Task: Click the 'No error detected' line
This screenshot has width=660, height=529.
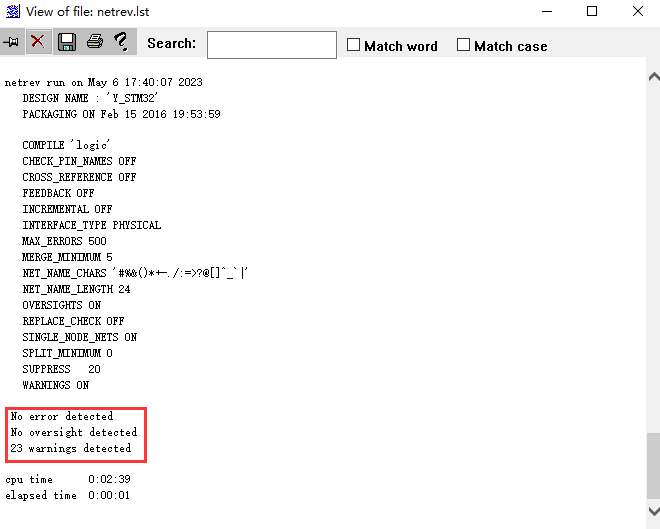Action: [x=62, y=416]
